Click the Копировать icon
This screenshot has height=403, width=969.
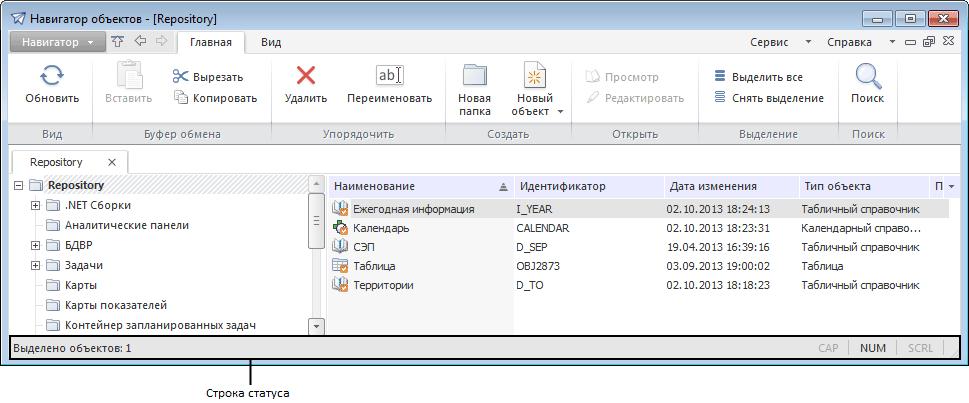tap(180, 98)
